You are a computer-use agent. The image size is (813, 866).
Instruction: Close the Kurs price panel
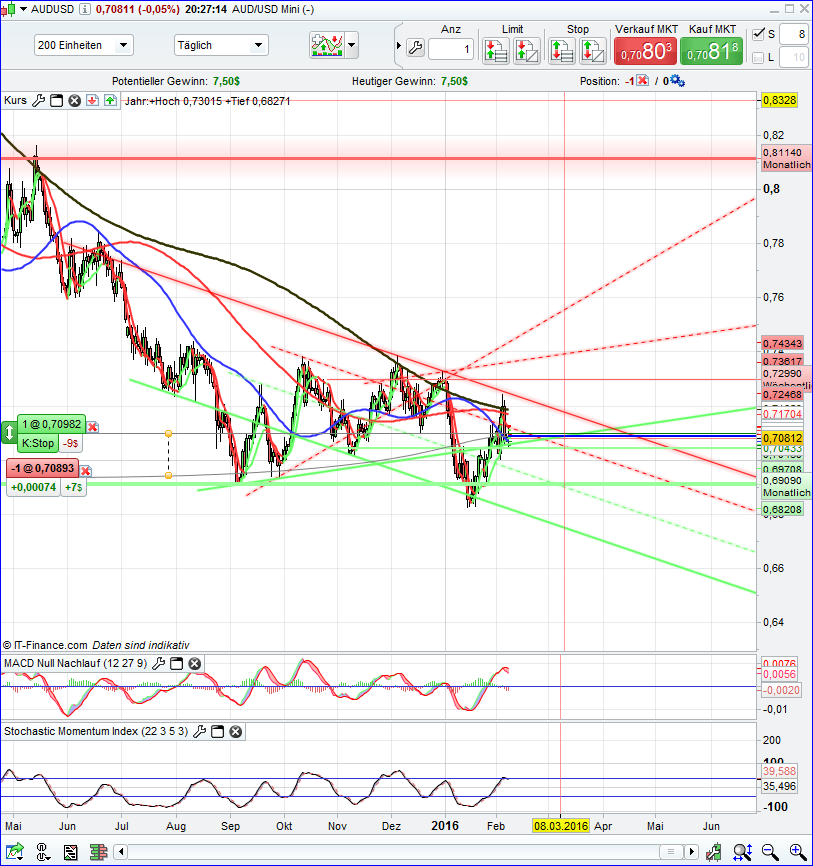coord(75,101)
